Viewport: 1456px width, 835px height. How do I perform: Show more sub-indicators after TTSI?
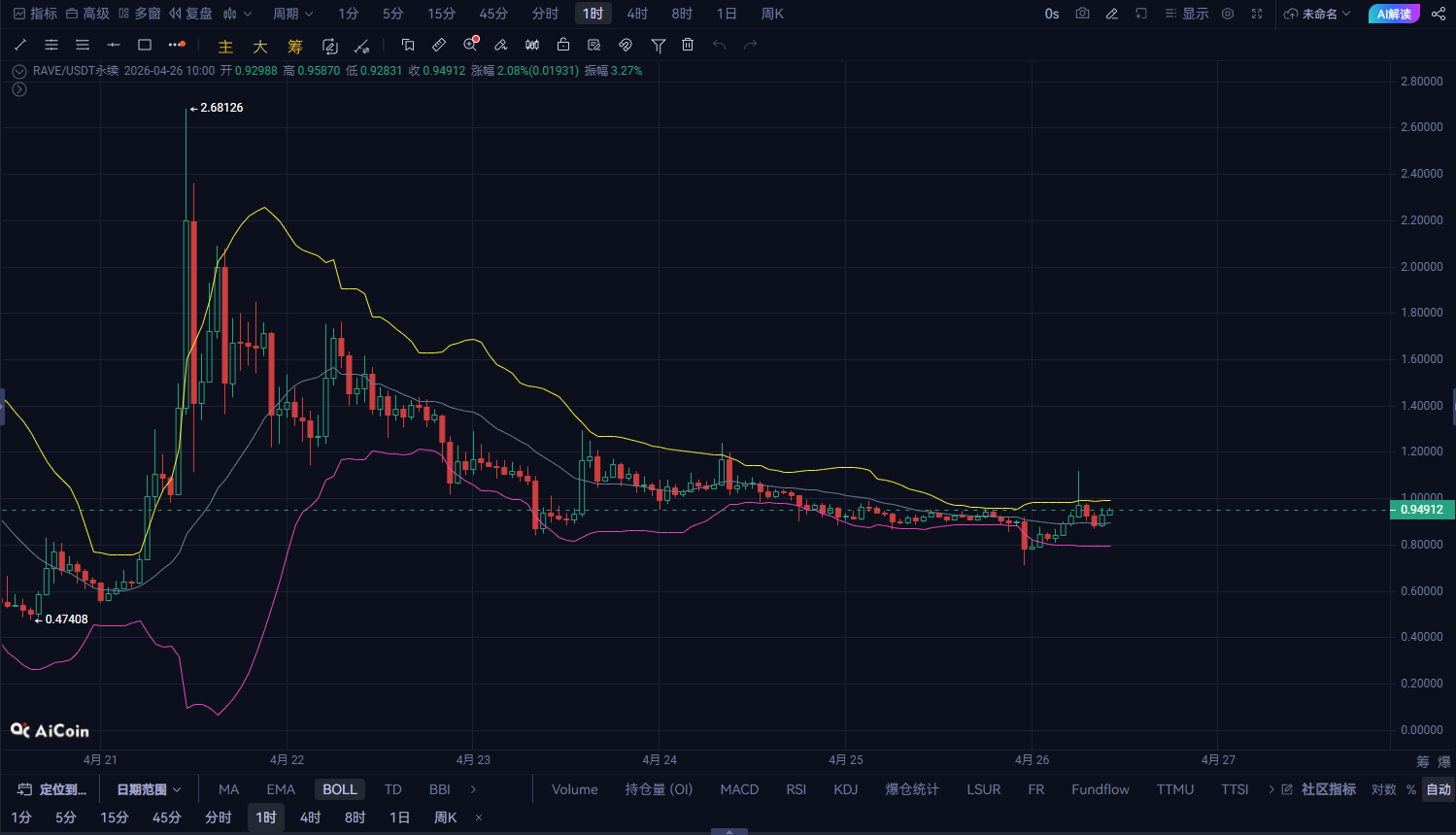1271,789
